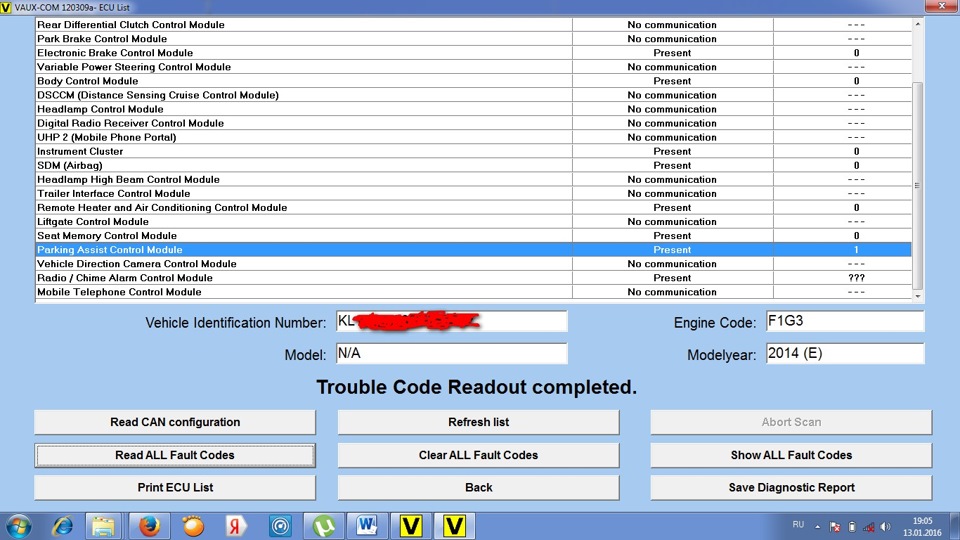Image resolution: width=960 pixels, height=540 pixels.
Task: Click the Engine Code field showing F1G3
Action: [x=845, y=321]
